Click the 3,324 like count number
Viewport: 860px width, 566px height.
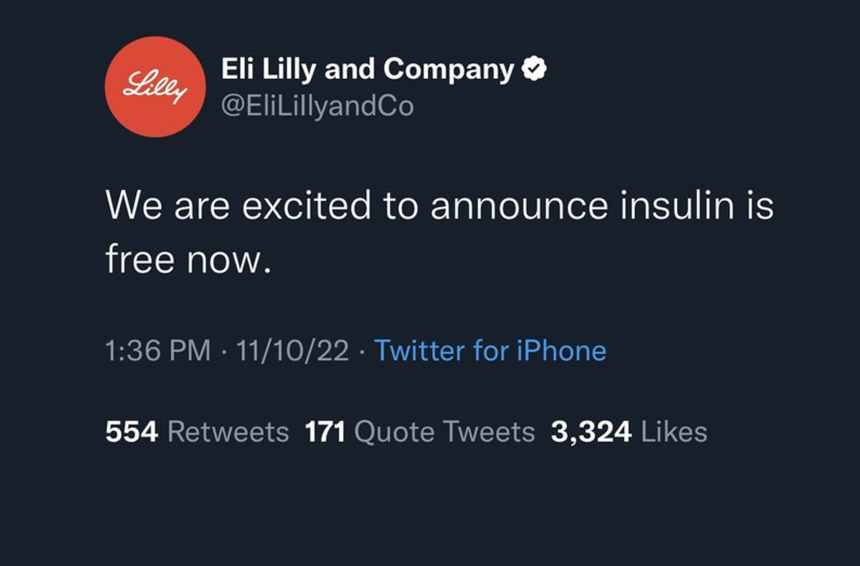click(591, 432)
